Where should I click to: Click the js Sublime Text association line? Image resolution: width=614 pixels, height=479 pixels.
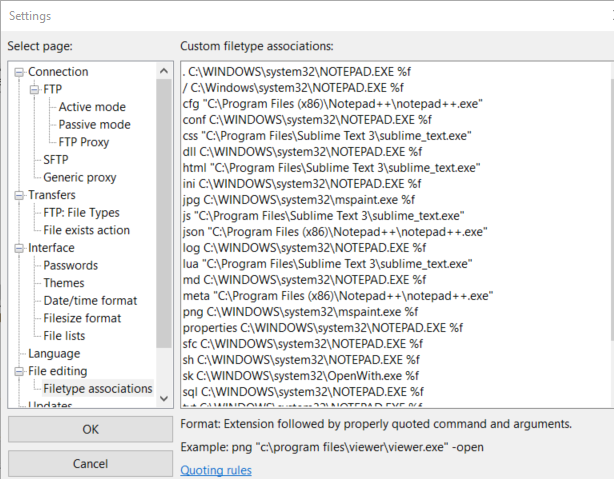coord(323,216)
